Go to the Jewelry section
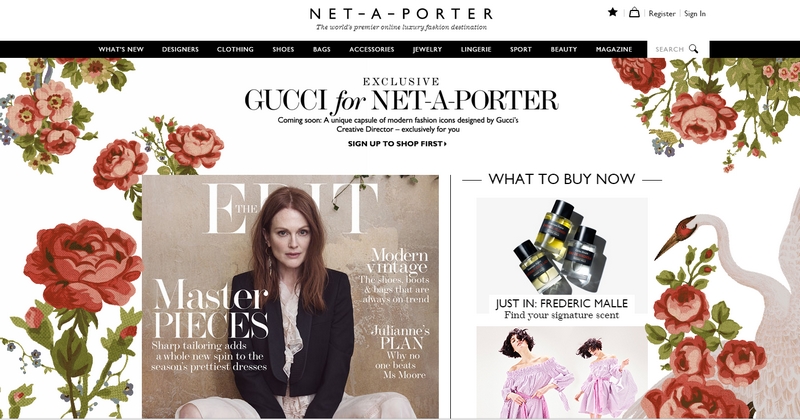Image resolution: width=800 pixels, height=420 pixels. click(428, 50)
